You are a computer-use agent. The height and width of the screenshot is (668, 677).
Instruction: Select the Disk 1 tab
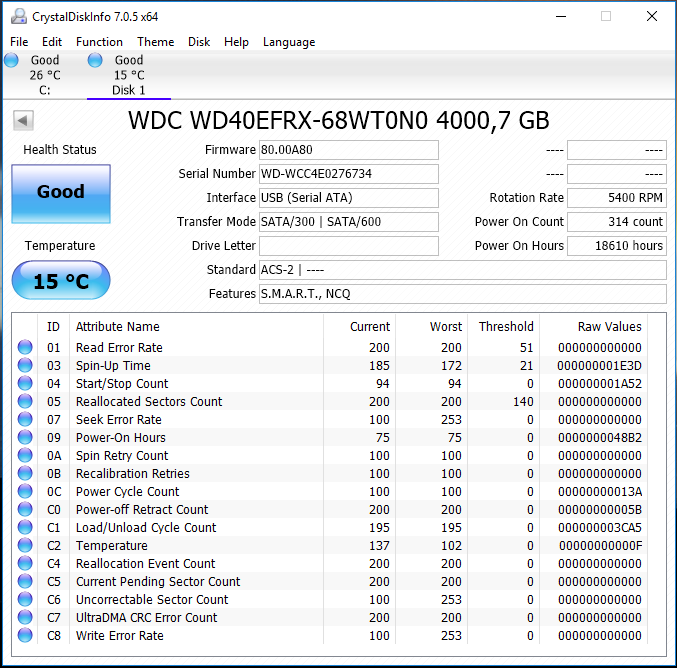129,75
